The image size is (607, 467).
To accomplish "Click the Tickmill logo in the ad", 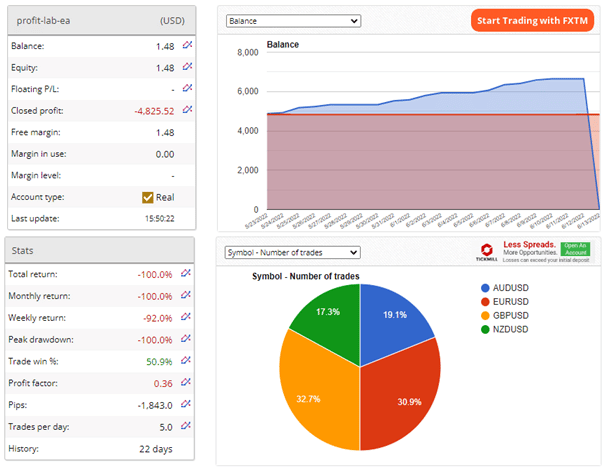I will [x=485, y=252].
